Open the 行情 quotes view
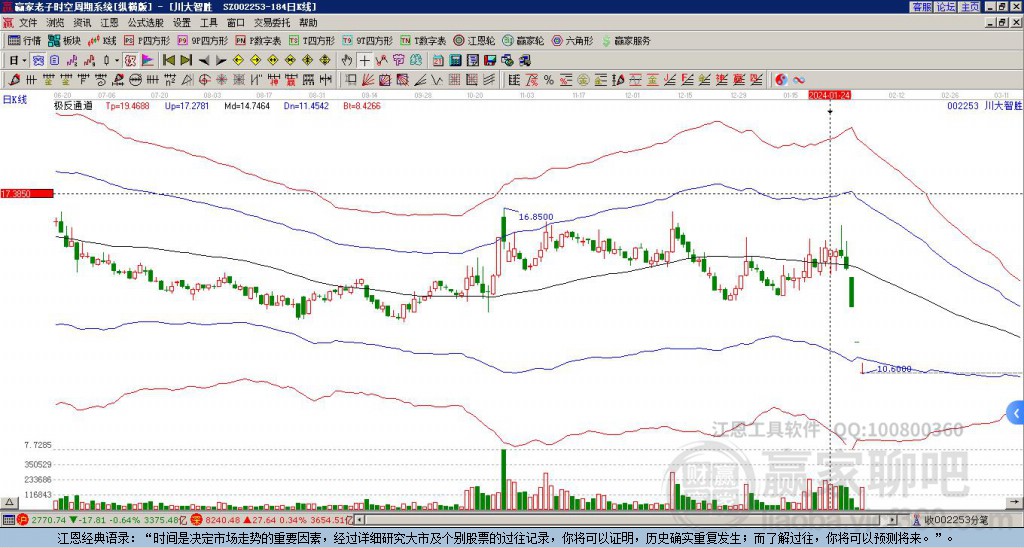Screen dimensions: 1024x548 click(x=25, y=40)
